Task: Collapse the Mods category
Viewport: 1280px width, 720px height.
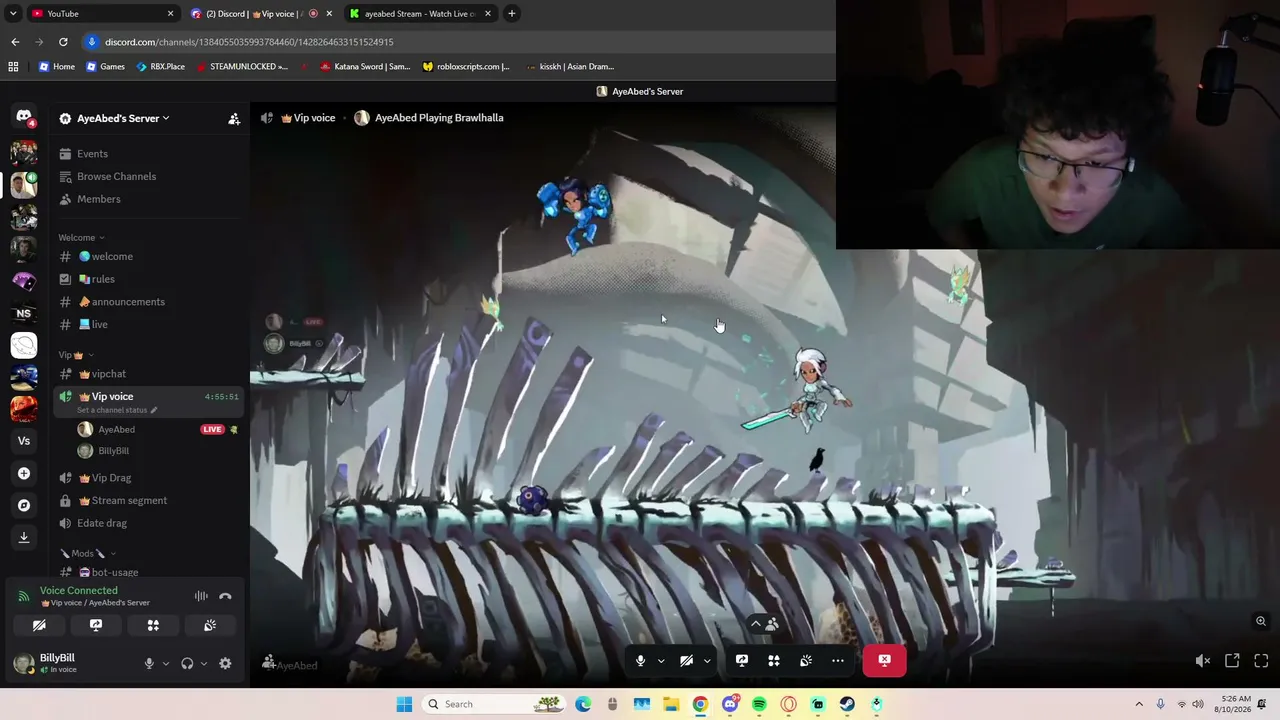Action: coord(87,553)
